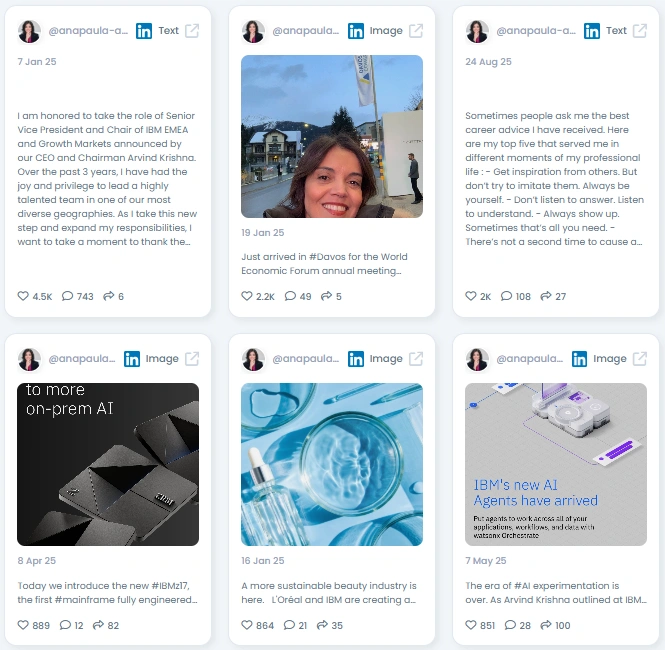Click heart icon on post with 864 likes

coord(247,625)
